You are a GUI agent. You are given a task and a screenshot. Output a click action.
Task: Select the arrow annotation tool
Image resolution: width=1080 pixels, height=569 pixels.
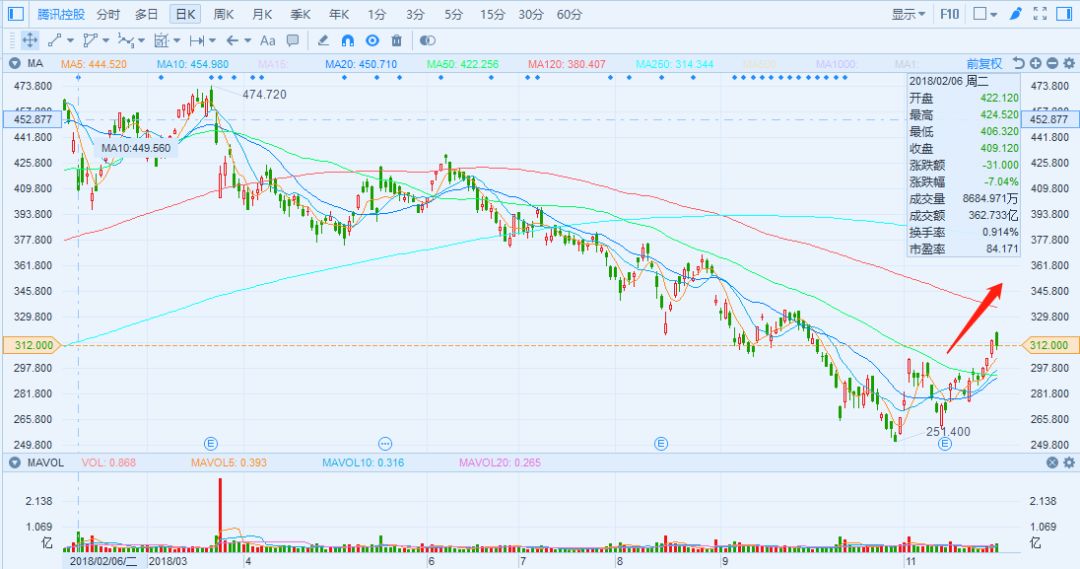click(232, 41)
